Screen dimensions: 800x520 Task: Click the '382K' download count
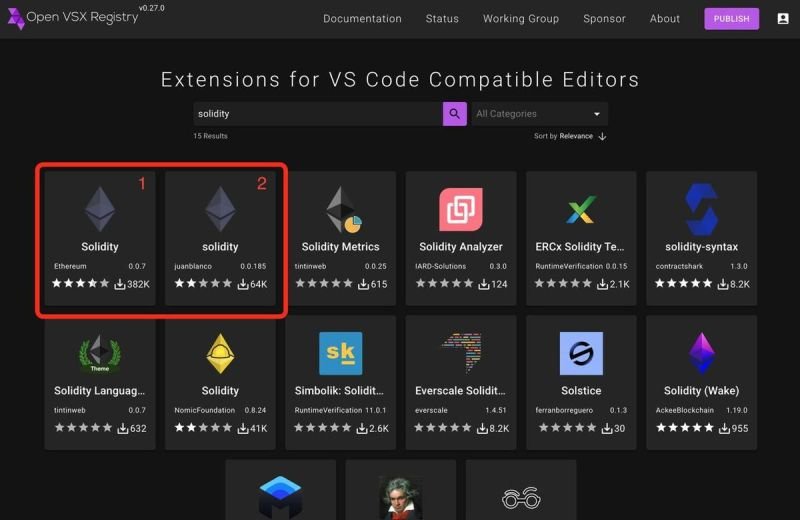point(138,284)
